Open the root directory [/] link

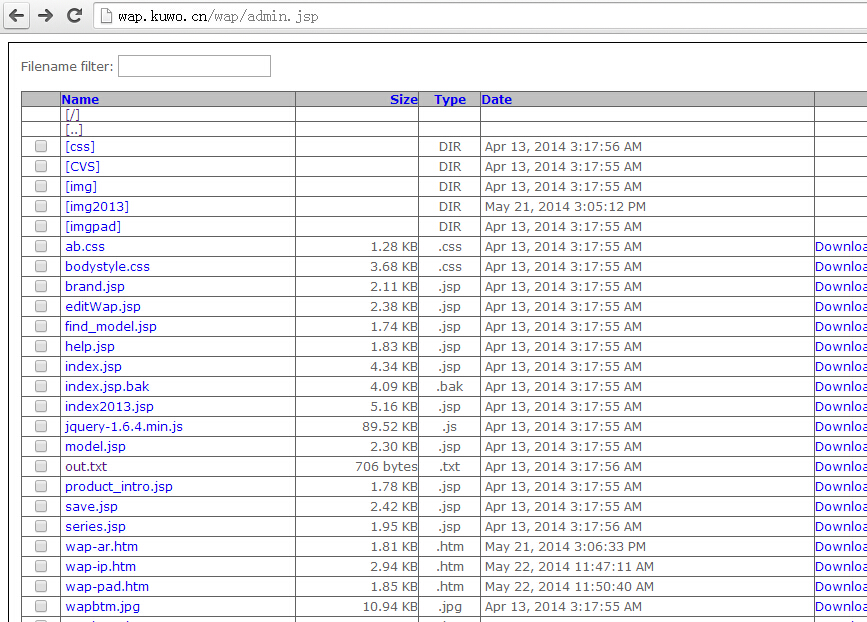[72, 114]
